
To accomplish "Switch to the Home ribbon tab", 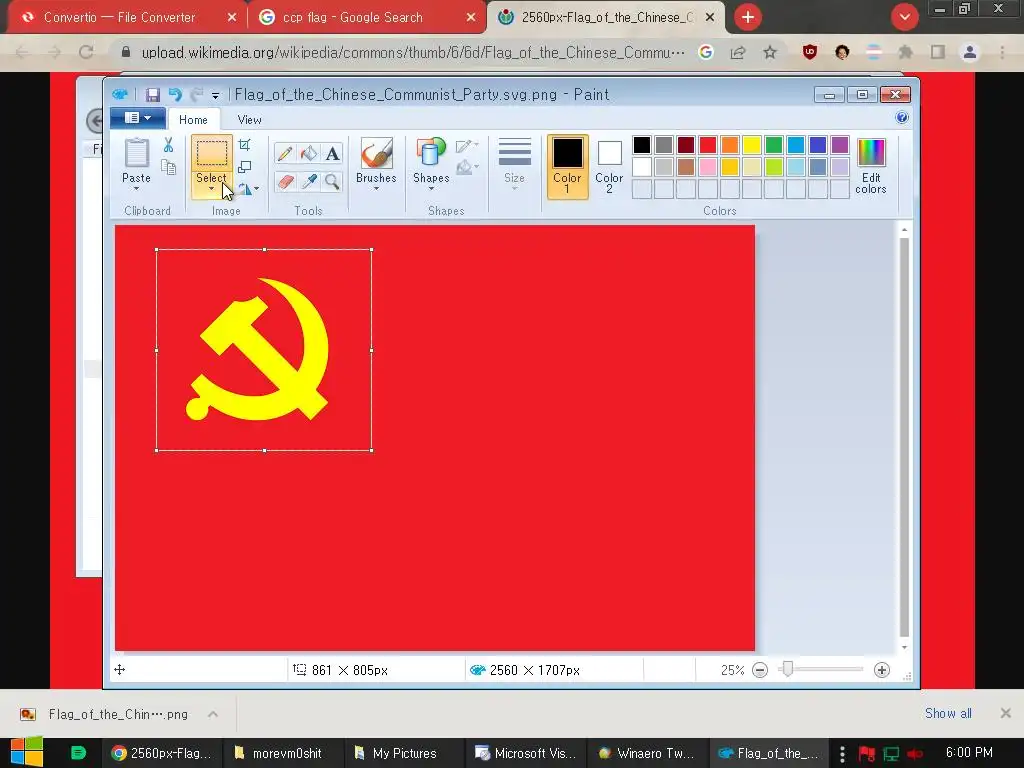I will click(193, 120).
